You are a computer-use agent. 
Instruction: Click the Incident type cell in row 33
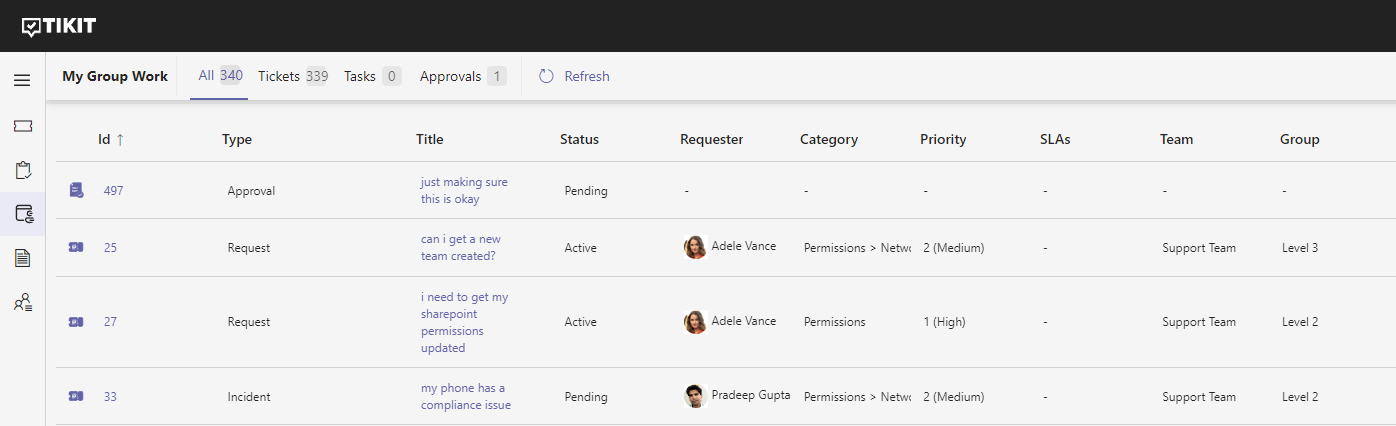click(x=249, y=397)
